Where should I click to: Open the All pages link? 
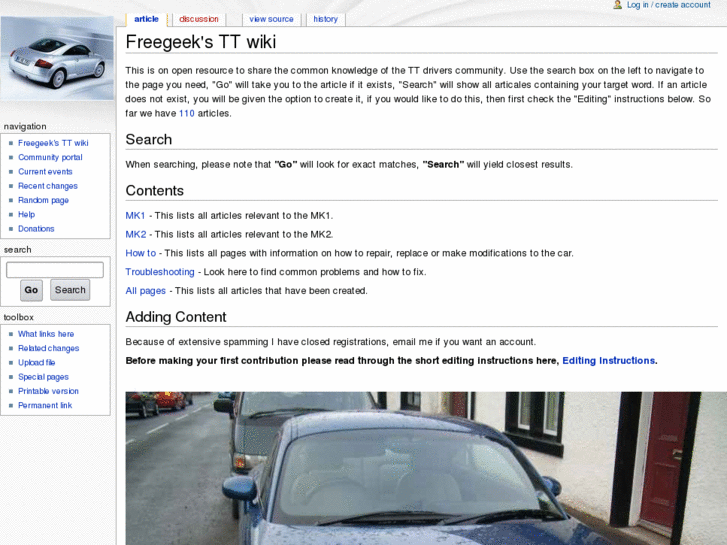[146, 291]
